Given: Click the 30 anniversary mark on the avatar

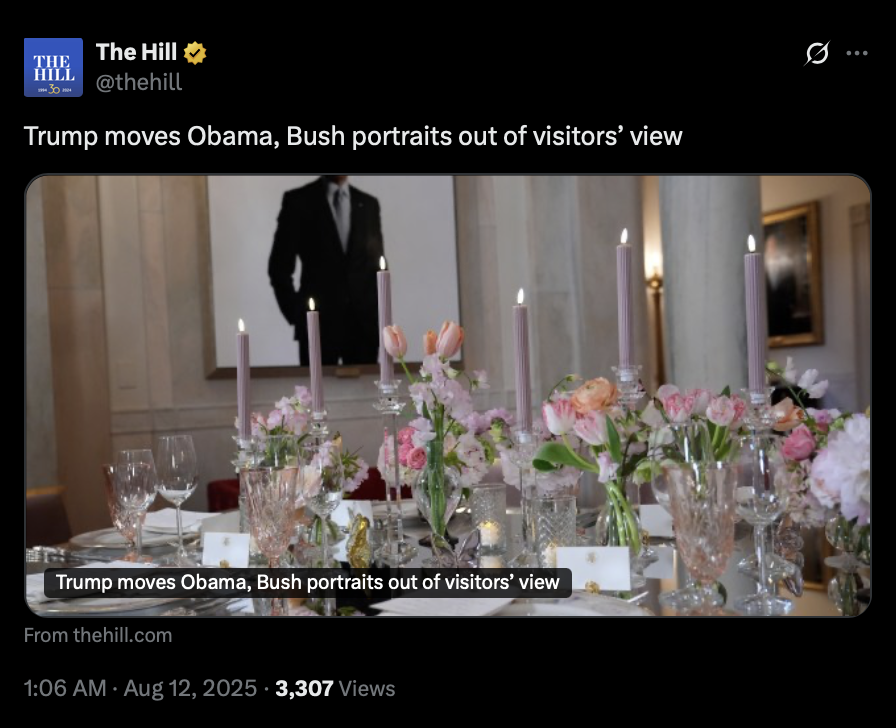Looking at the screenshot, I should coord(54,90).
